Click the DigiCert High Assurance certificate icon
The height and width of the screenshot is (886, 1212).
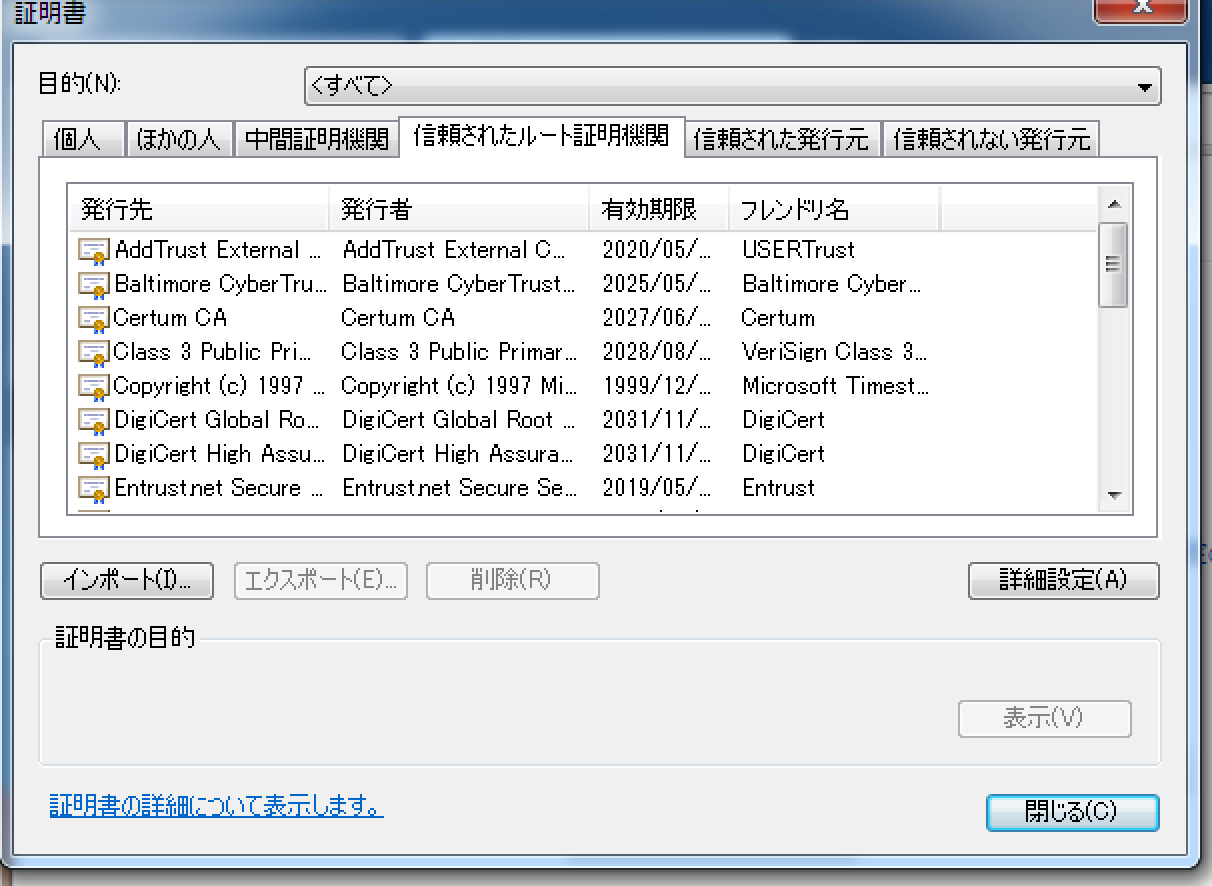click(x=93, y=455)
